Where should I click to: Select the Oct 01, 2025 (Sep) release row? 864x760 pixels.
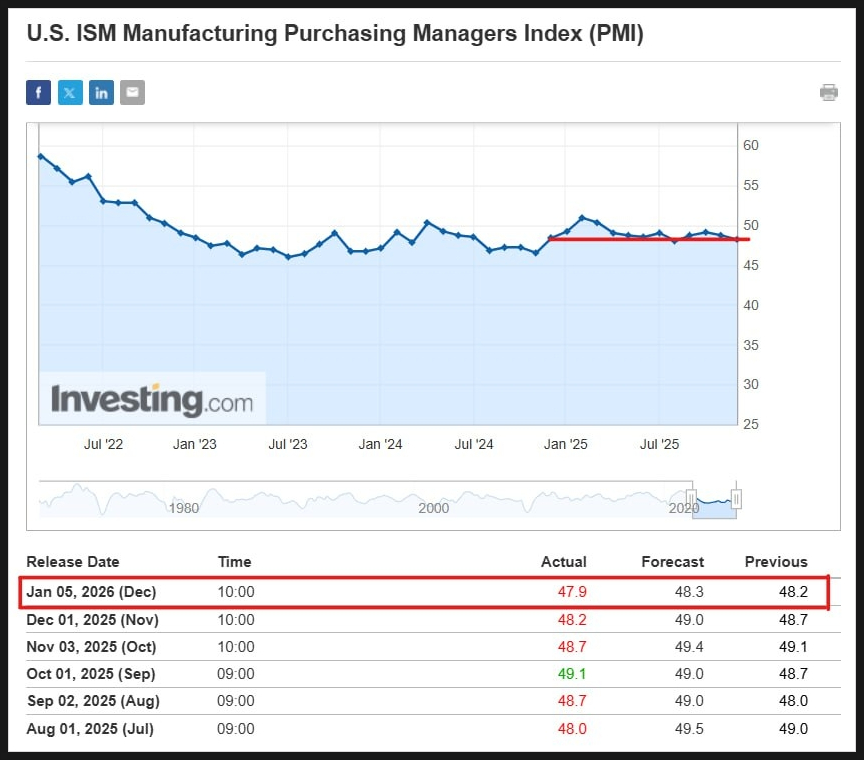[x=91, y=674]
